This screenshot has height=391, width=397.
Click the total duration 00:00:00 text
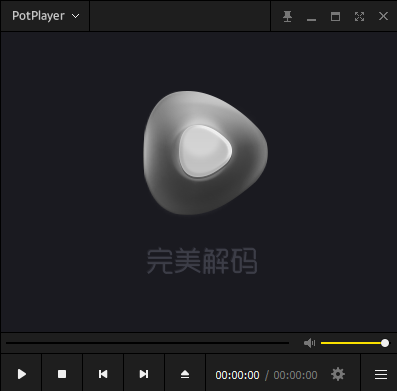click(295, 375)
